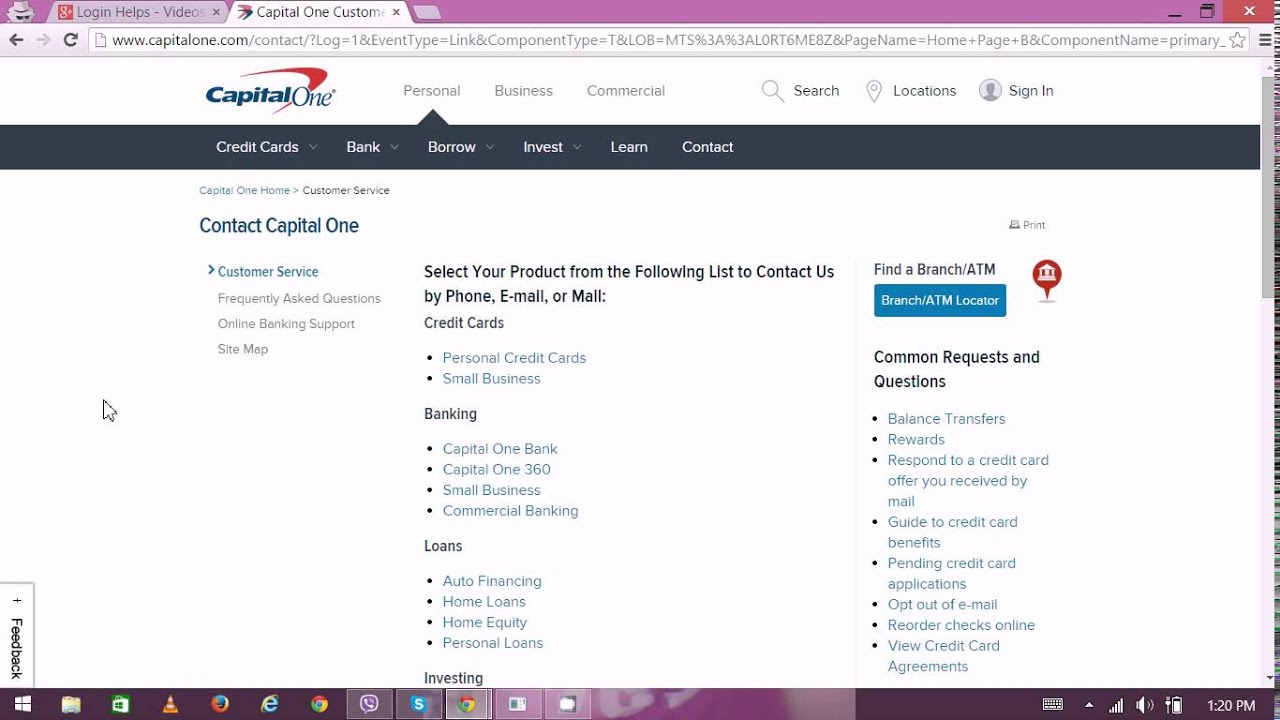Open the Personal Loans link
The height and width of the screenshot is (720, 1280).
(x=493, y=643)
